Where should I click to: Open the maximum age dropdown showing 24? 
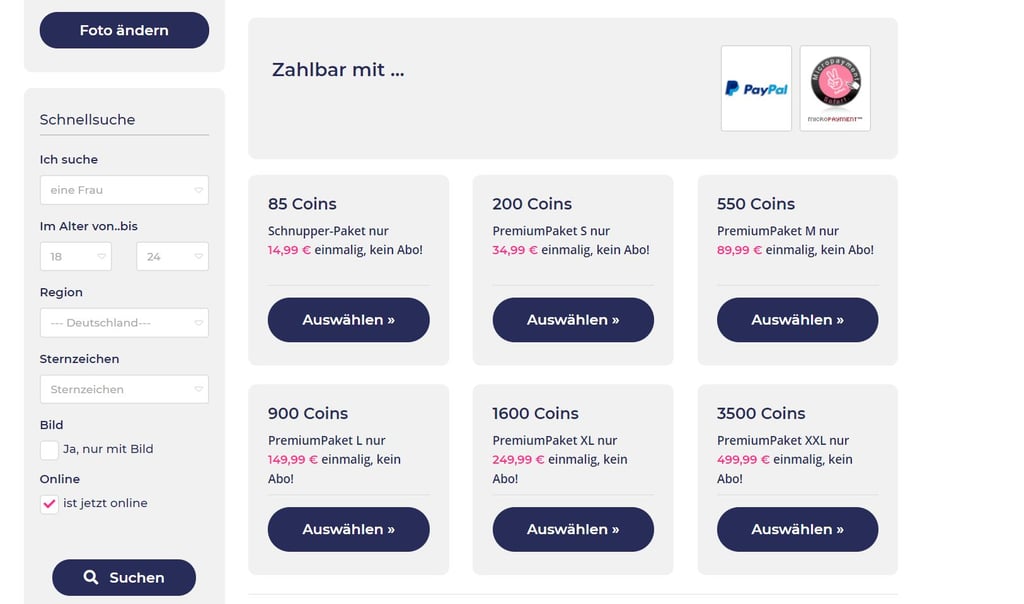(172, 257)
